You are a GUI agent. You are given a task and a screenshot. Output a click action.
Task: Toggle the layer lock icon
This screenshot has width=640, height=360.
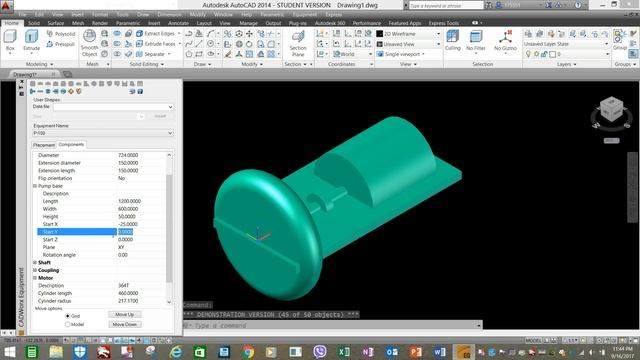(x=544, y=54)
